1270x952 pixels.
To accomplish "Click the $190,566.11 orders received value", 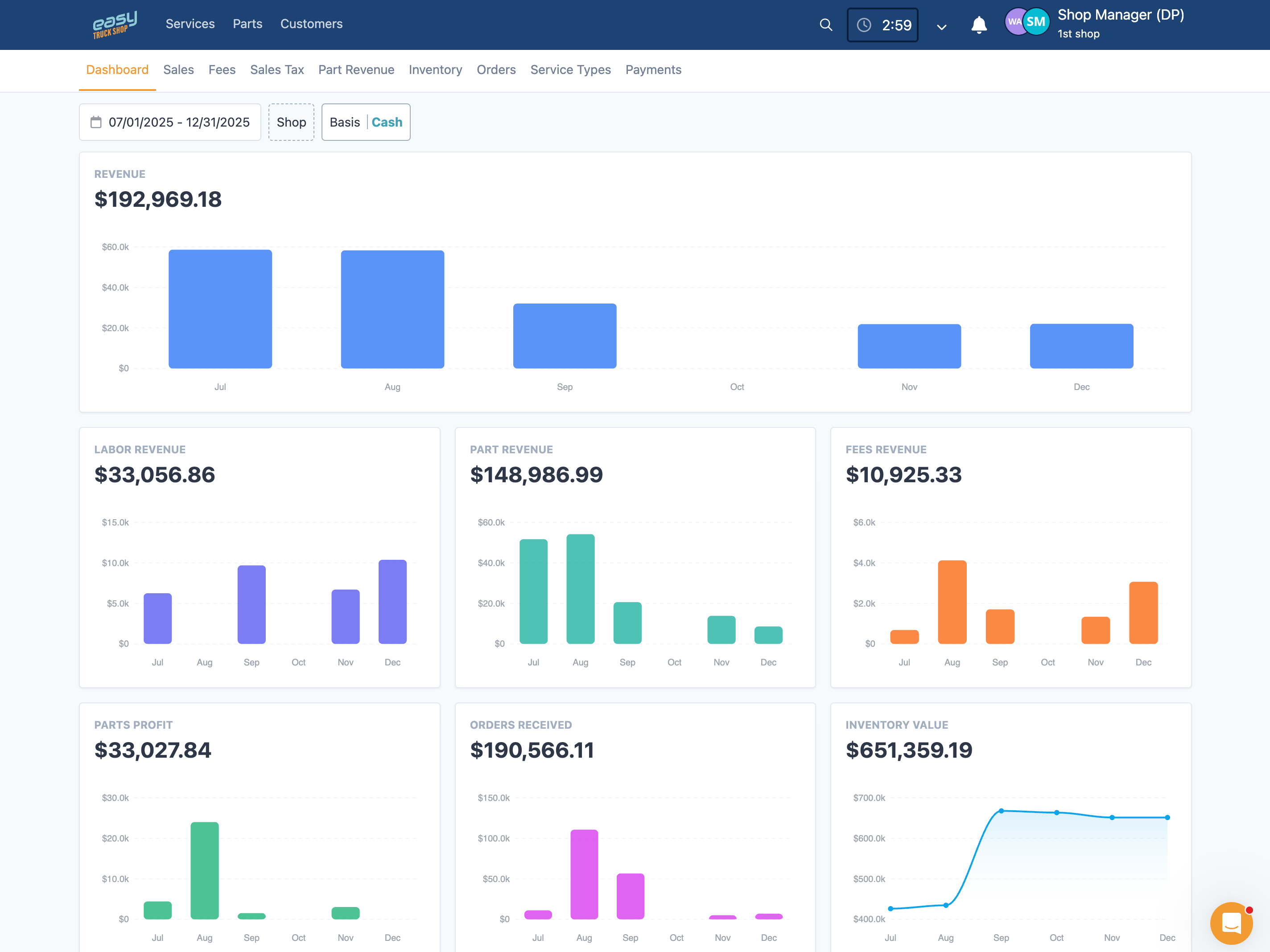I will (532, 750).
